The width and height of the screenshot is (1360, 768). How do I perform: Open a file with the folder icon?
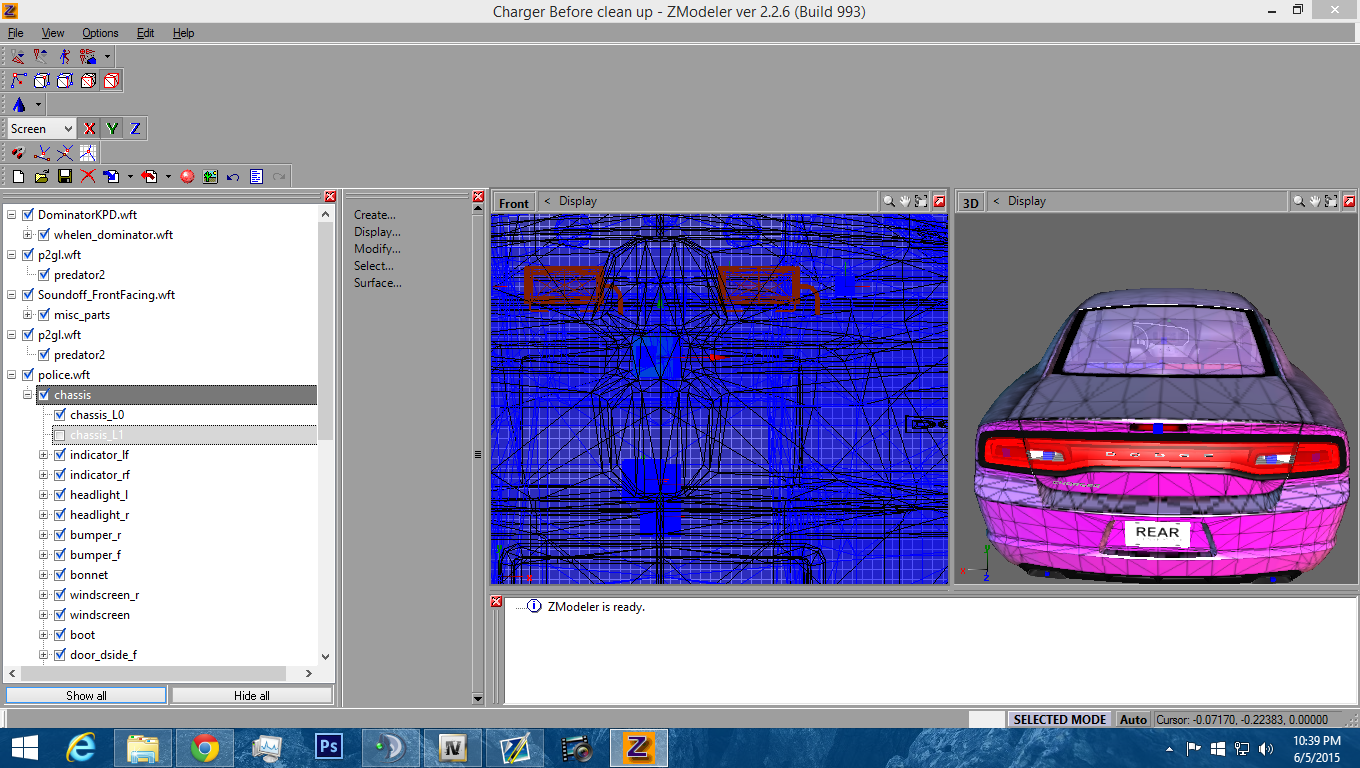point(41,176)
